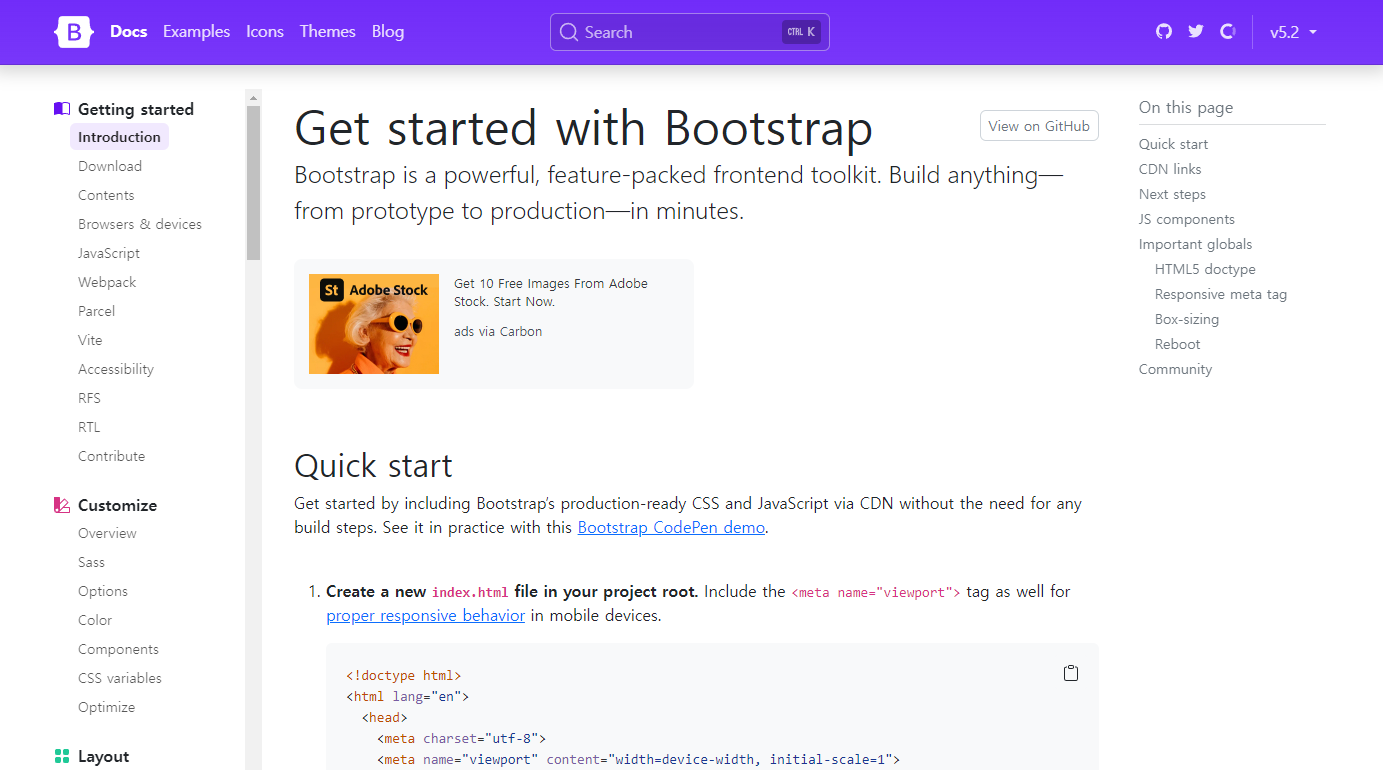The width and height of the screenshot is (1383, 770).
Task: Click the Customize section icon
Action: 62,505
